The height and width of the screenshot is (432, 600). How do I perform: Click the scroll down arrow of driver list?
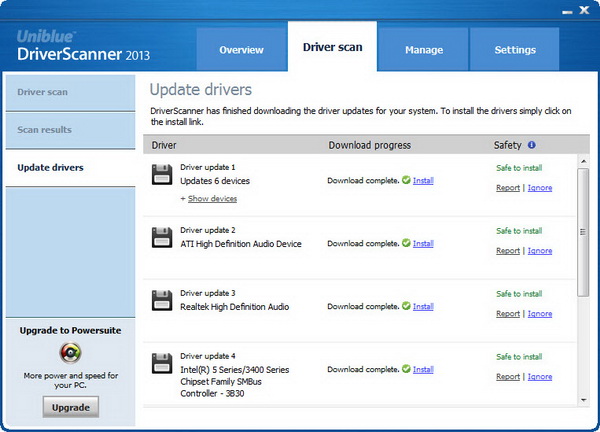(583, 400)
